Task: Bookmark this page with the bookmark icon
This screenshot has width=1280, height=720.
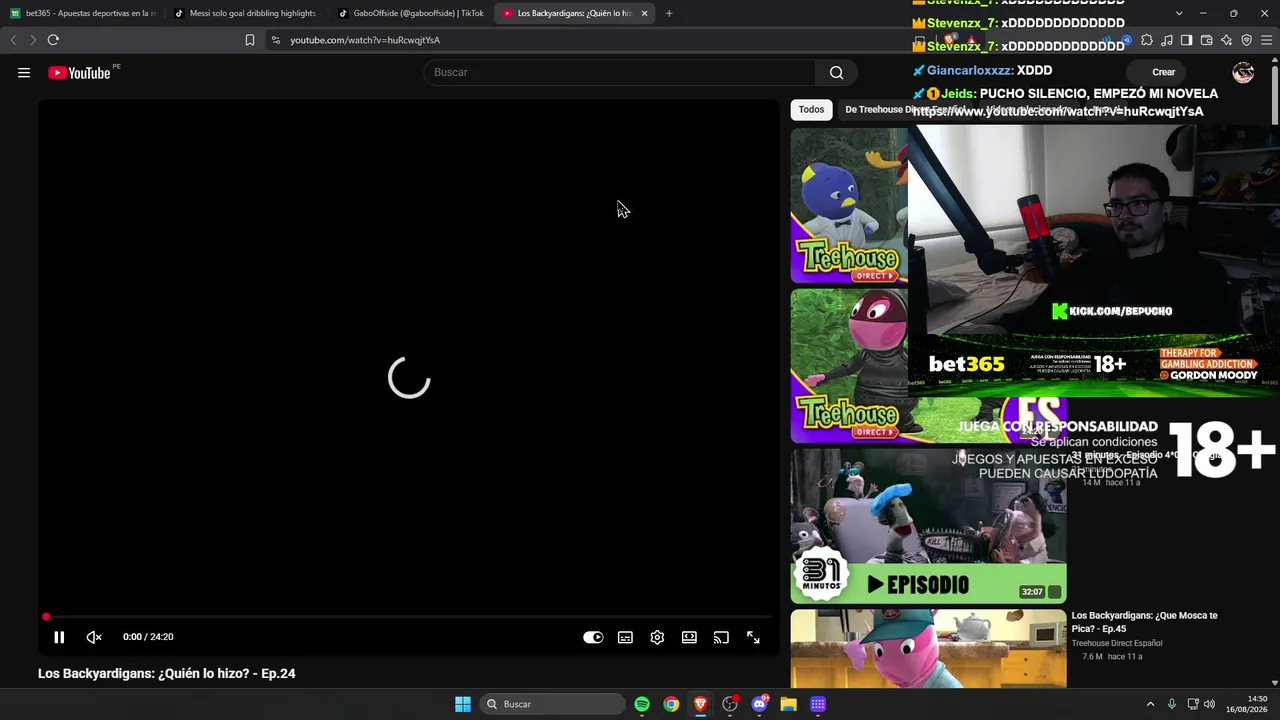Action: (x=250, y=40)
